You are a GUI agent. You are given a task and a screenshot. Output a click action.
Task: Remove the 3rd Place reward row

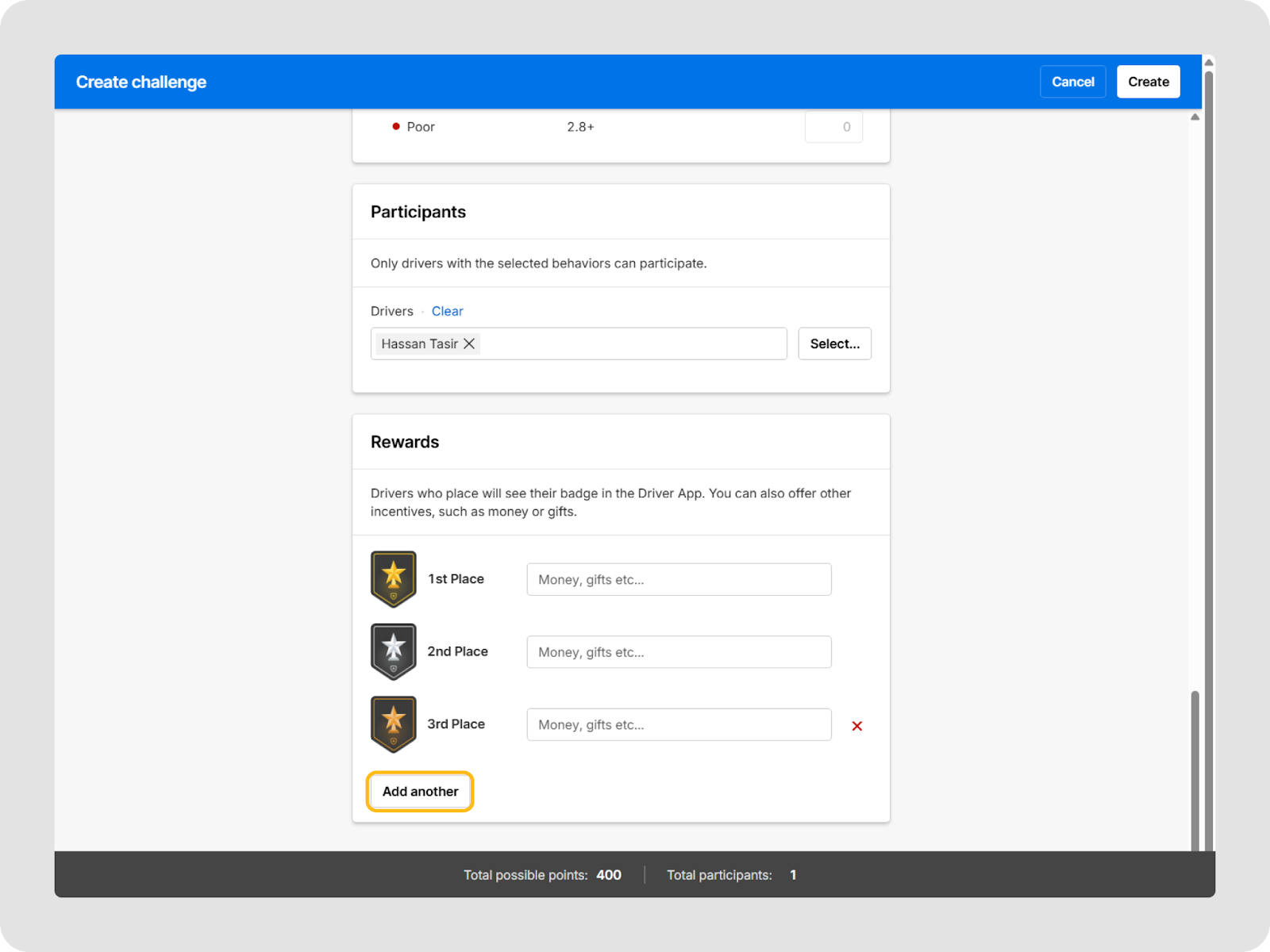856,726
